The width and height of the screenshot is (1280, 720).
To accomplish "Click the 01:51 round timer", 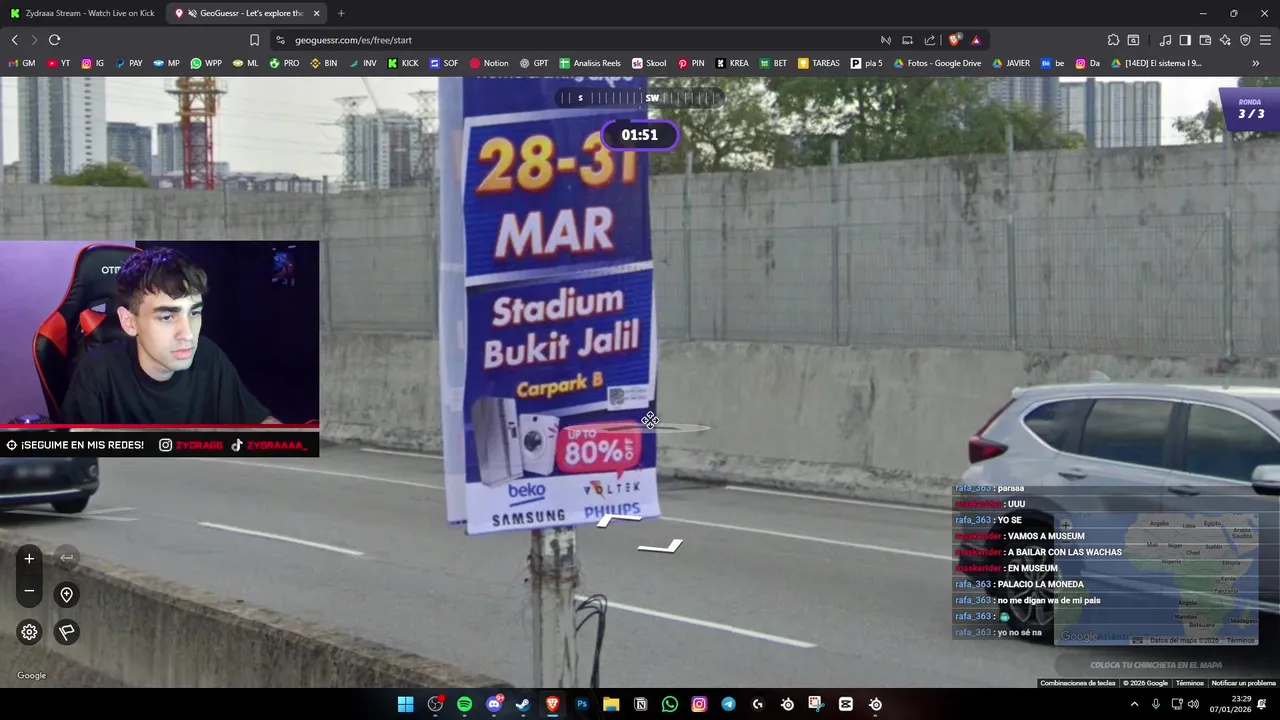I will 640,135.
